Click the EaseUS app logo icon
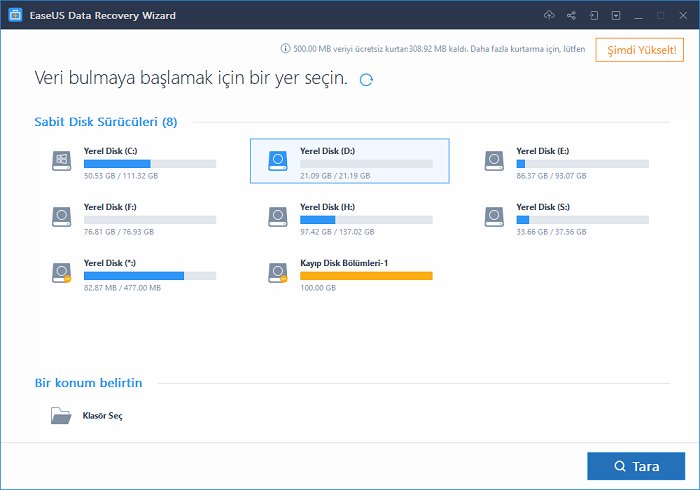Image resolution: width=700 pixels, height=490 pixels. click(x=15, y=16)
